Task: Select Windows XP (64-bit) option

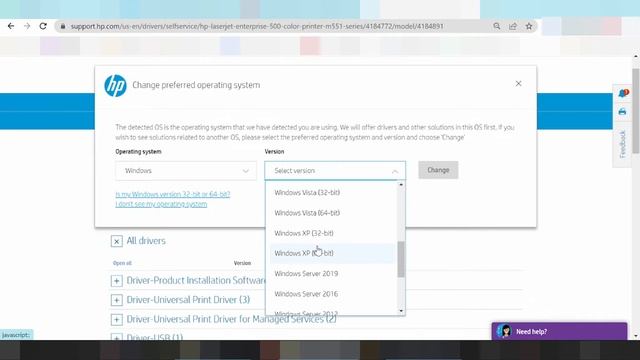Action: pos(331,253)
